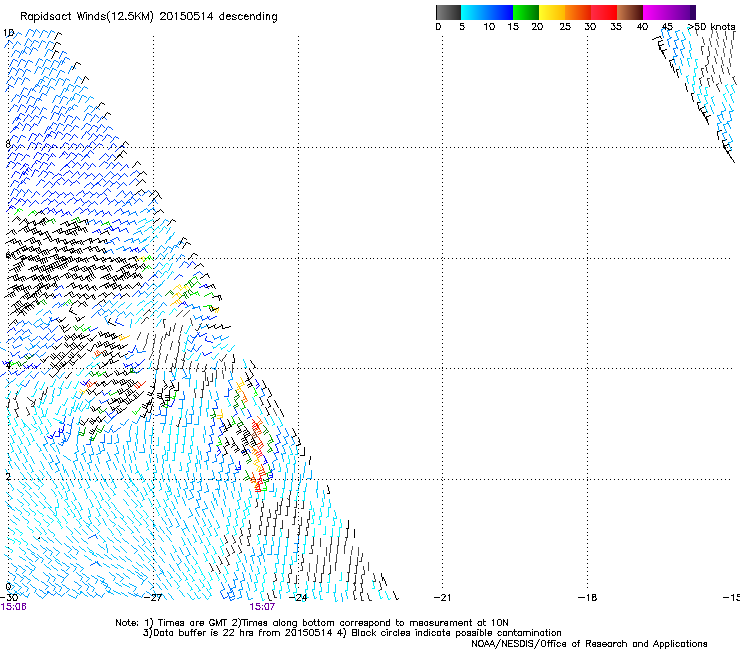Click the '-18' longitude axis label
Image resolution: width=740 pixels, height=650 pixels.
click(x=588, y=598)
